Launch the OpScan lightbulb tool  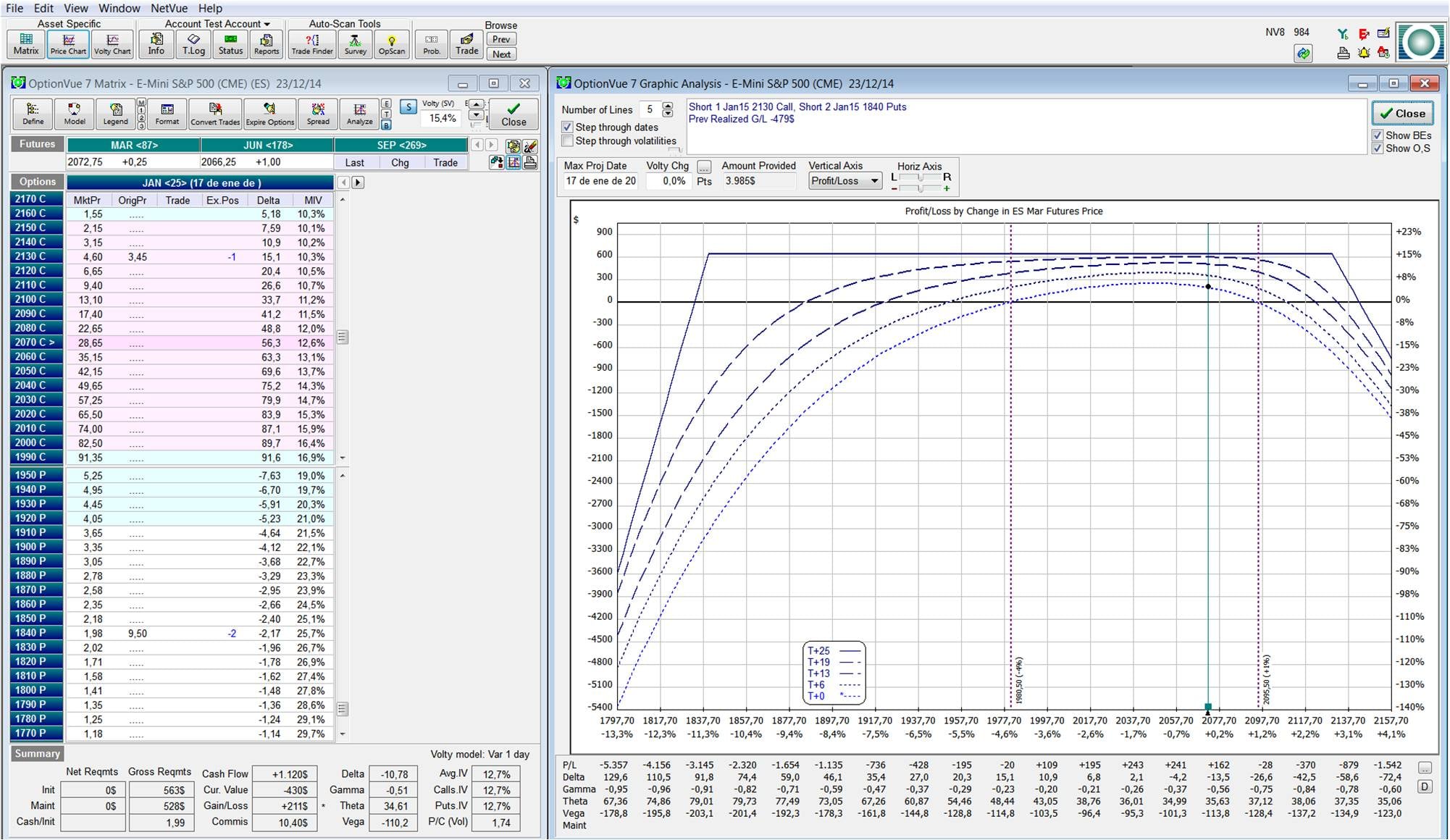point(391,43)
